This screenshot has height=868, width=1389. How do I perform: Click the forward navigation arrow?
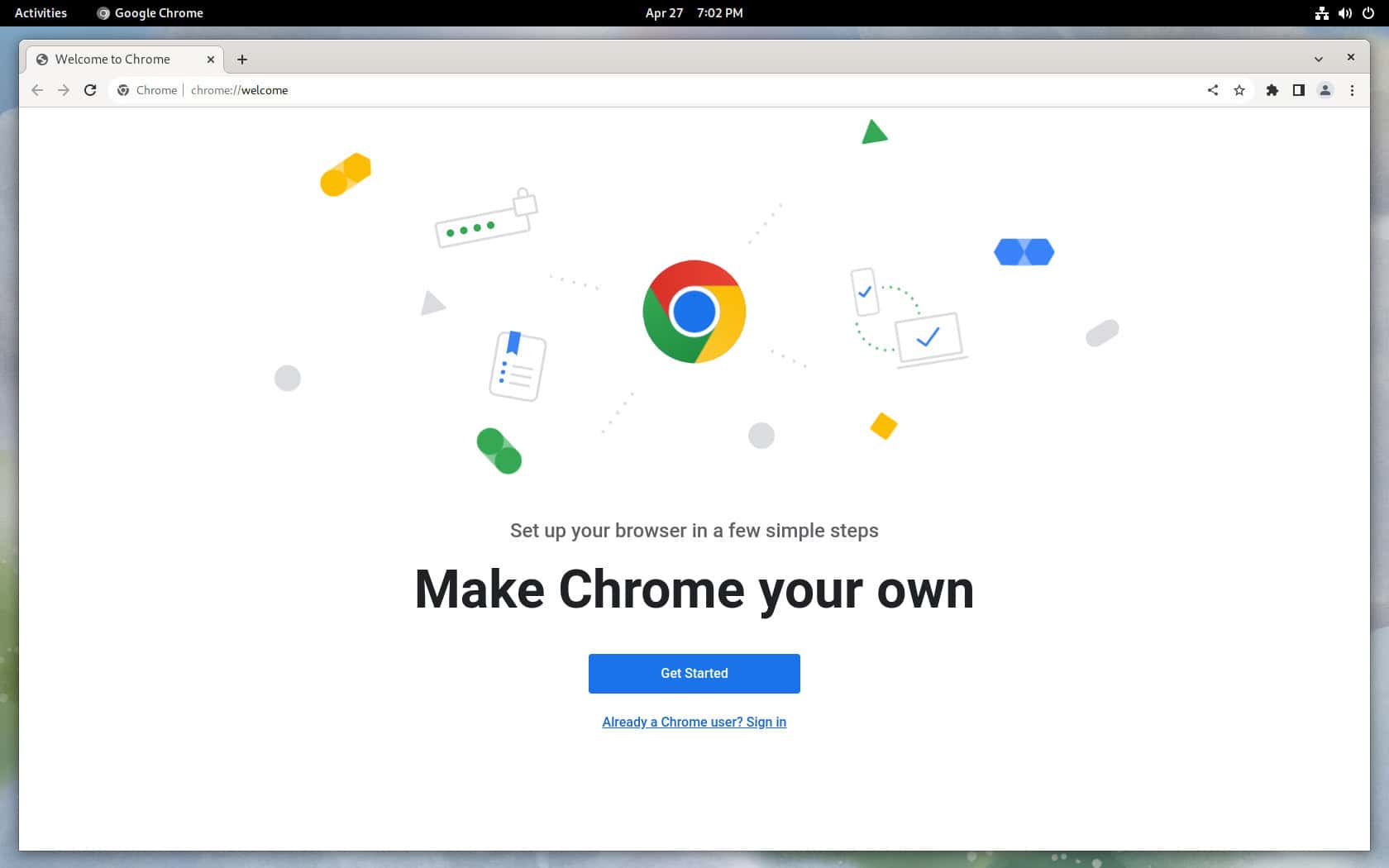(64, 90)
